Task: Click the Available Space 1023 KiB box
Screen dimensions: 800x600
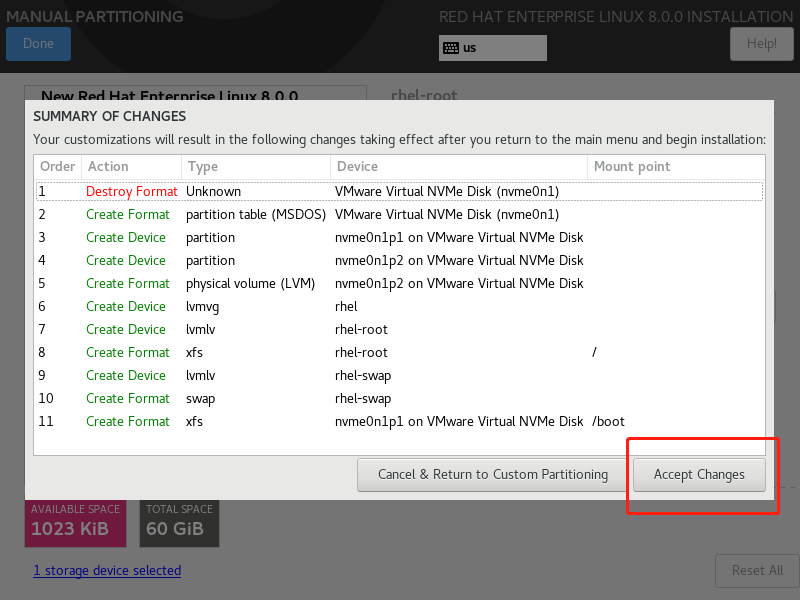Action: 76,523
